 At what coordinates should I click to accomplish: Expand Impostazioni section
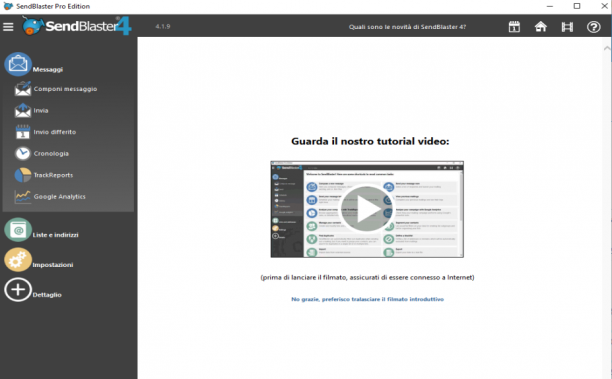click(53, 265)
